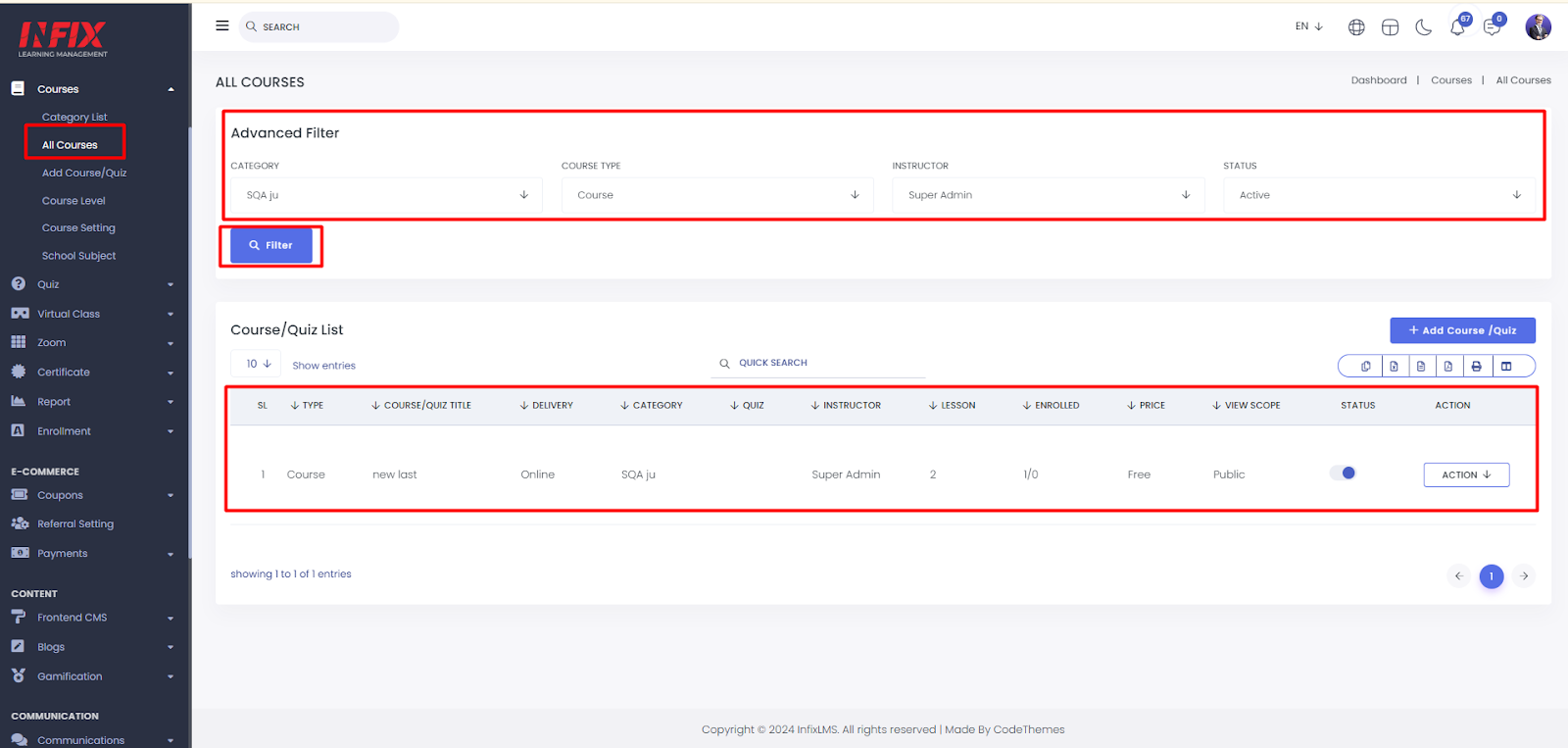Go to Dashboard breadcrumb link
This screenshot has height=748, width=1568.
pos(1378,80)
